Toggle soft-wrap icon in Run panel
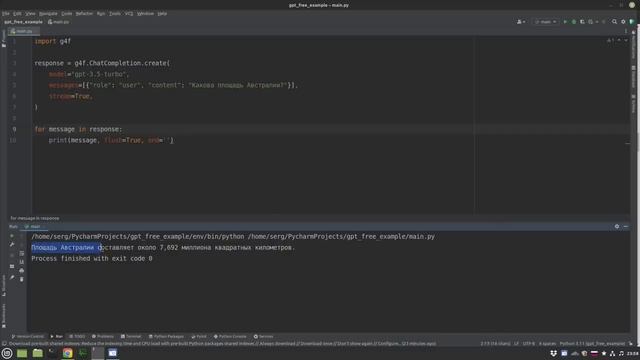The width and height of the screenshot is (640, 360). pos(22,253)
